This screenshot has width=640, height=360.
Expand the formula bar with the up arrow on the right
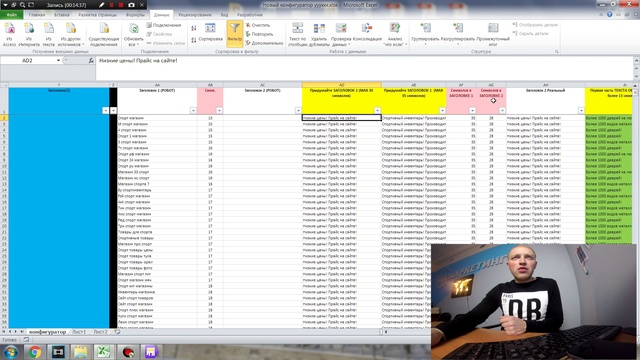[x=636, y=60]
